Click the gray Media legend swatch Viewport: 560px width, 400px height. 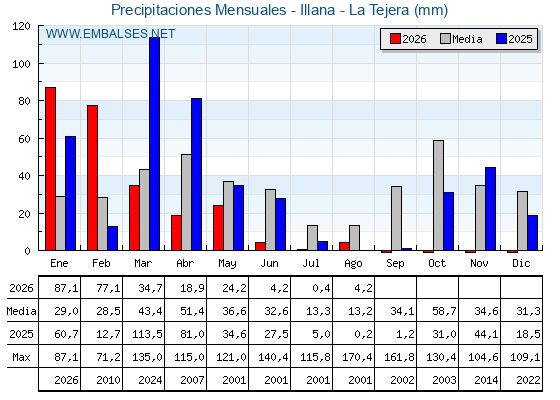pyautogui.click(x=445, y=39)
